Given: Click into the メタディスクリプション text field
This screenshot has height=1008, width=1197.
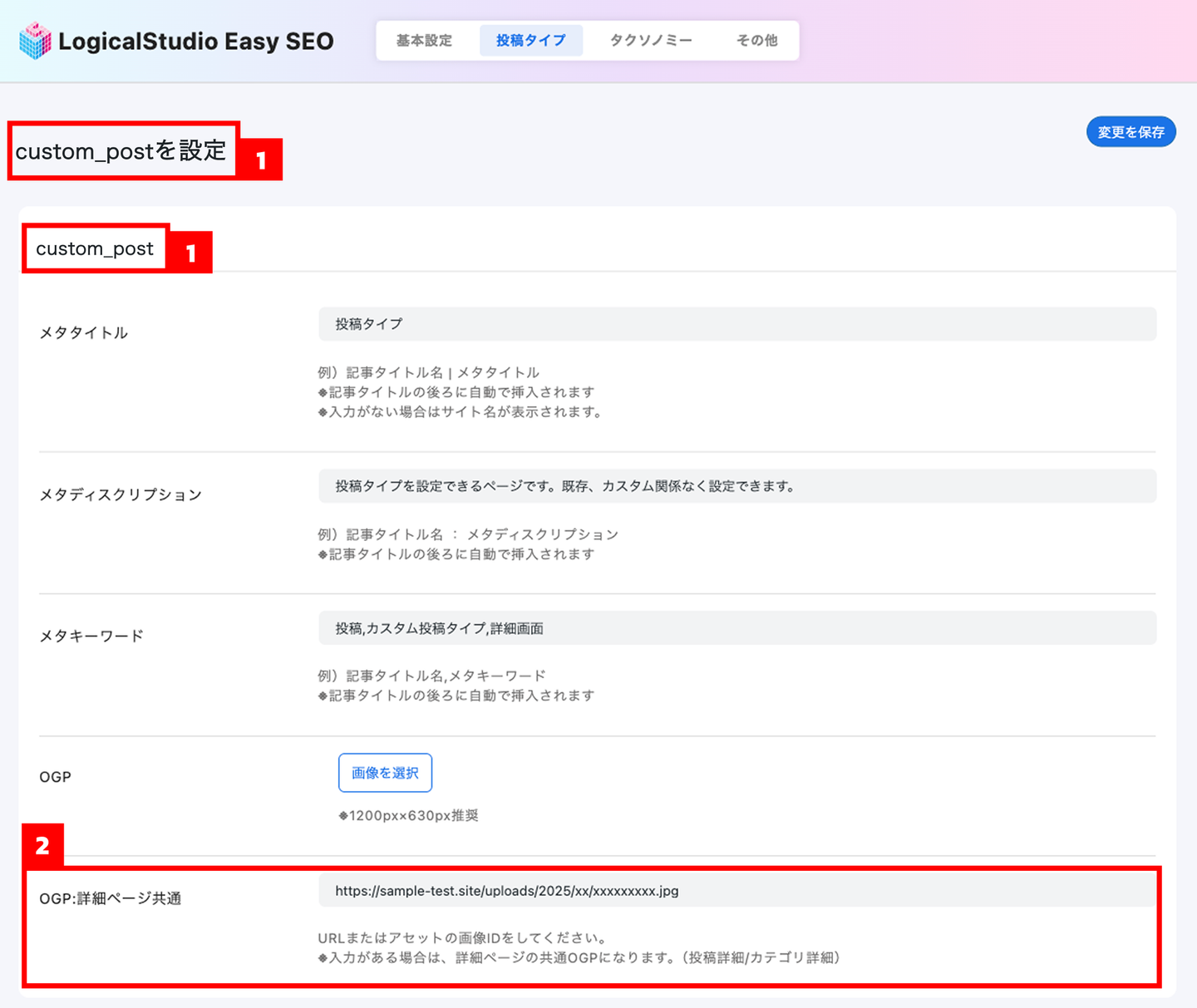Looking at the screenshot, I should point(736,486).
